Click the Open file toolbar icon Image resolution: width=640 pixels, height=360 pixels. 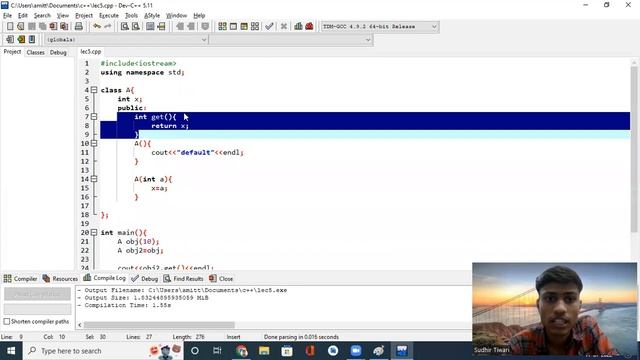(20, 27)
